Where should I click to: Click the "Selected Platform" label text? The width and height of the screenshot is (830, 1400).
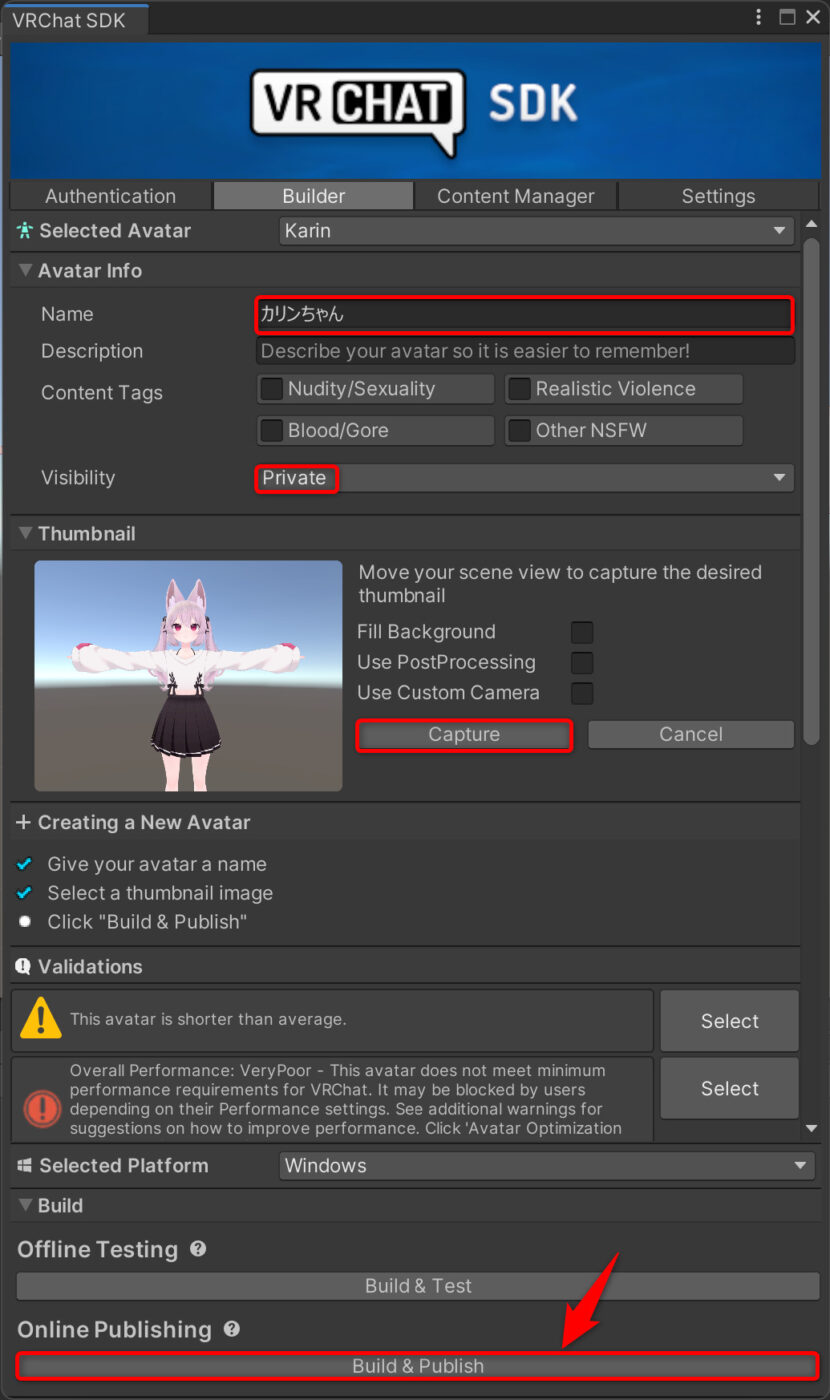coord(124,1166)
